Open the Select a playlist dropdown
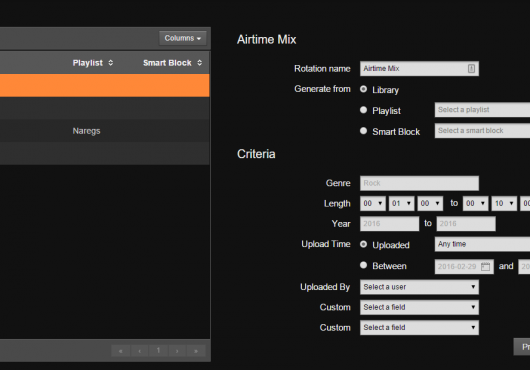Image resolution: width=530 pixels, height=370 pixels. coord(482,110)
